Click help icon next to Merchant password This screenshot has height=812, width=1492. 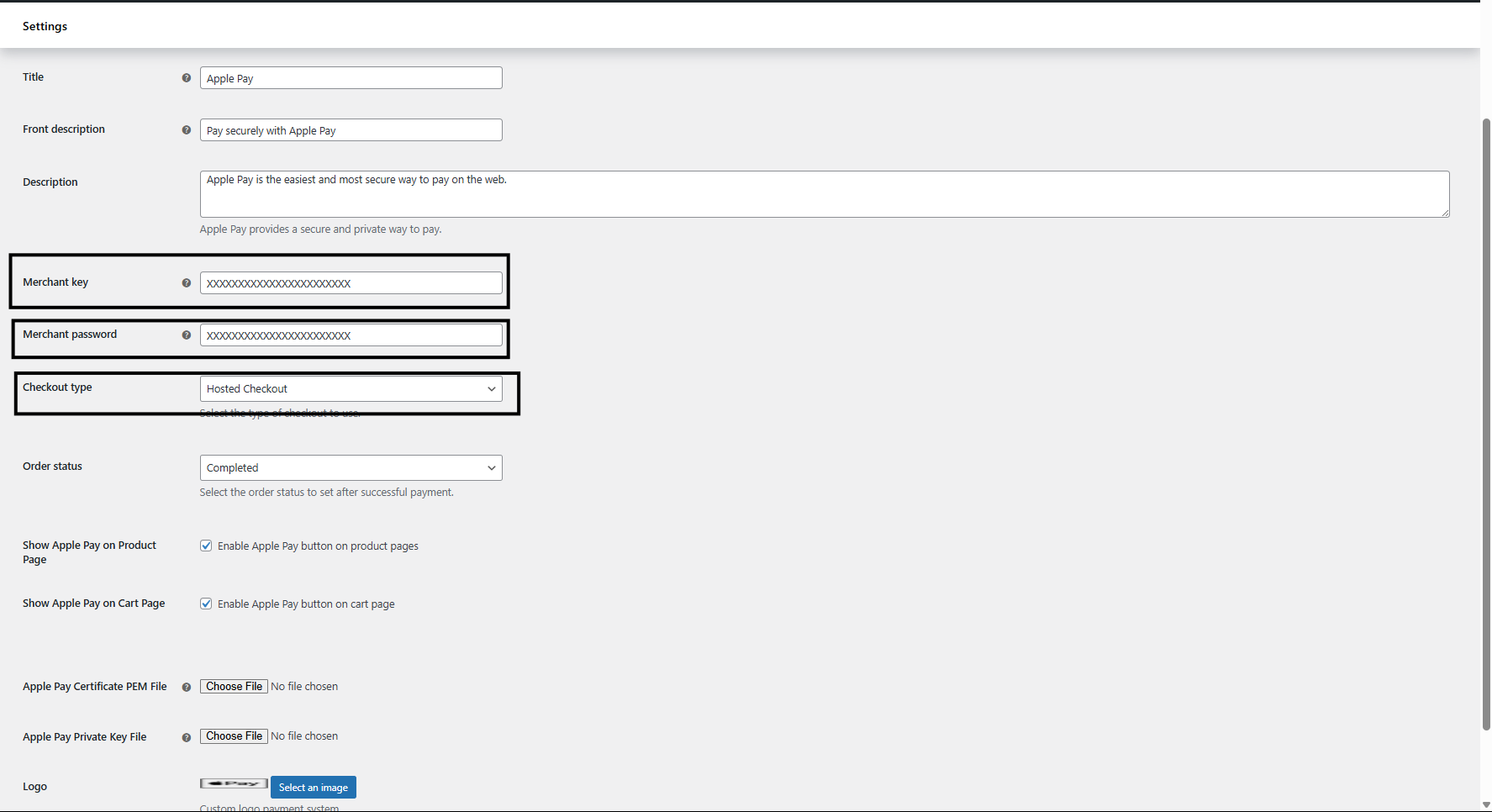coord(187,335)
